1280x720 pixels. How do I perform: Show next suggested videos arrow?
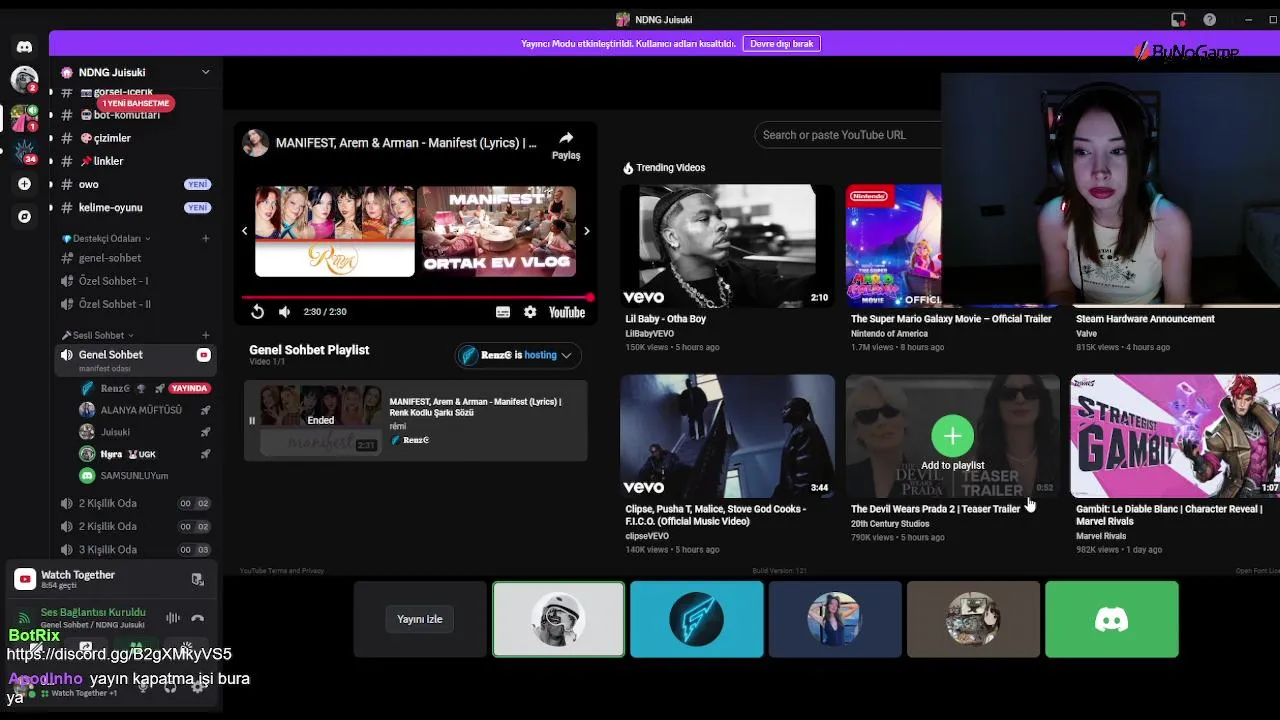point(586,231)
